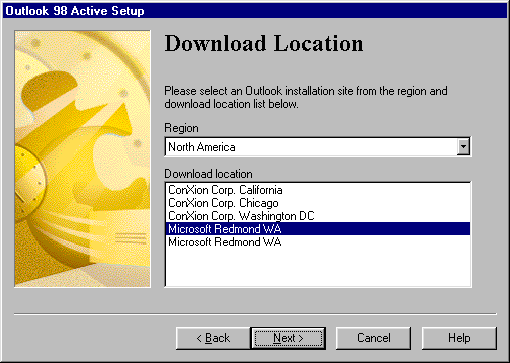
Task: Go back with the Back button
Action: click(213, 338)
